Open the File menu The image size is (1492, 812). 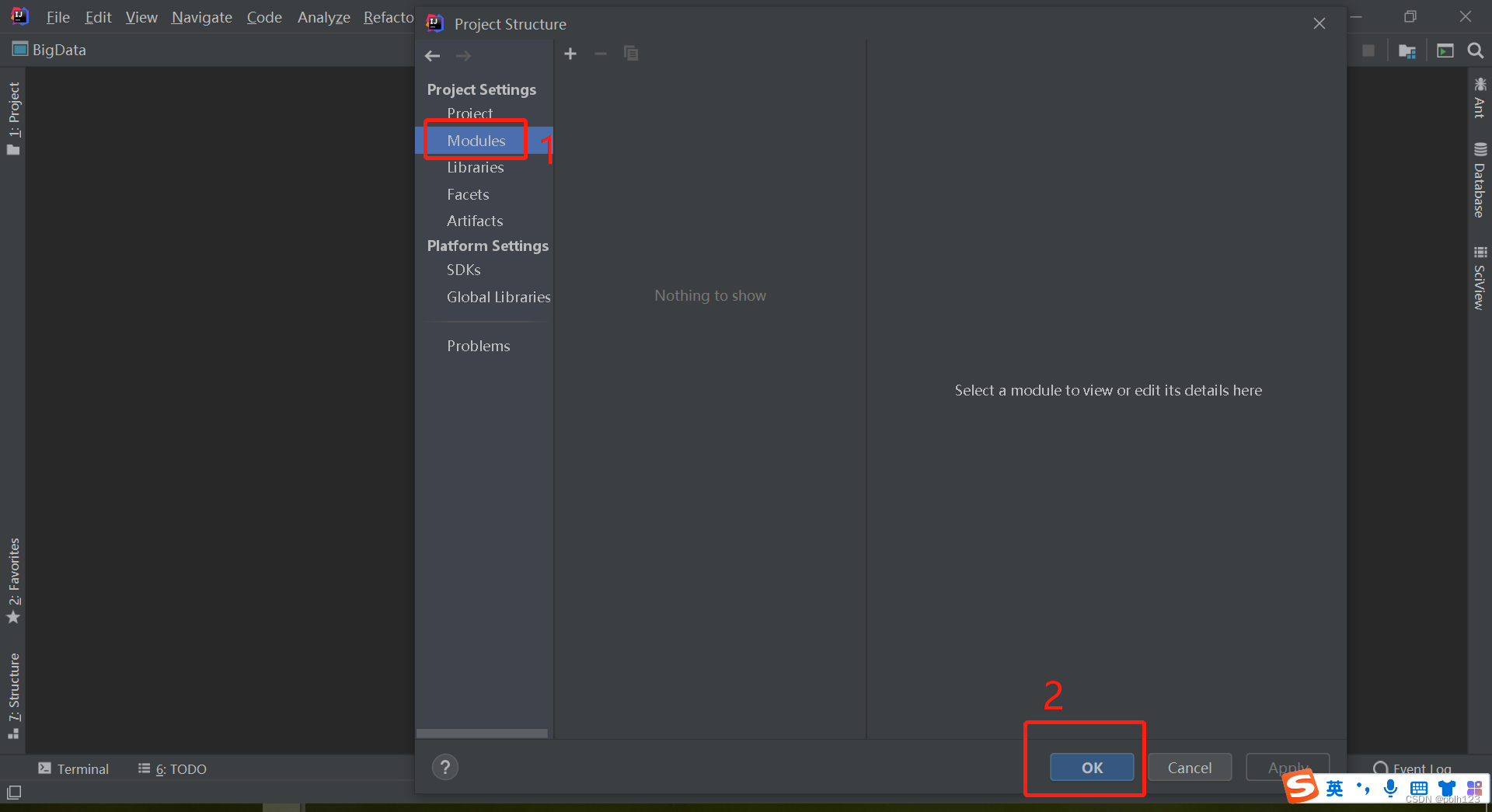[58, 17]
